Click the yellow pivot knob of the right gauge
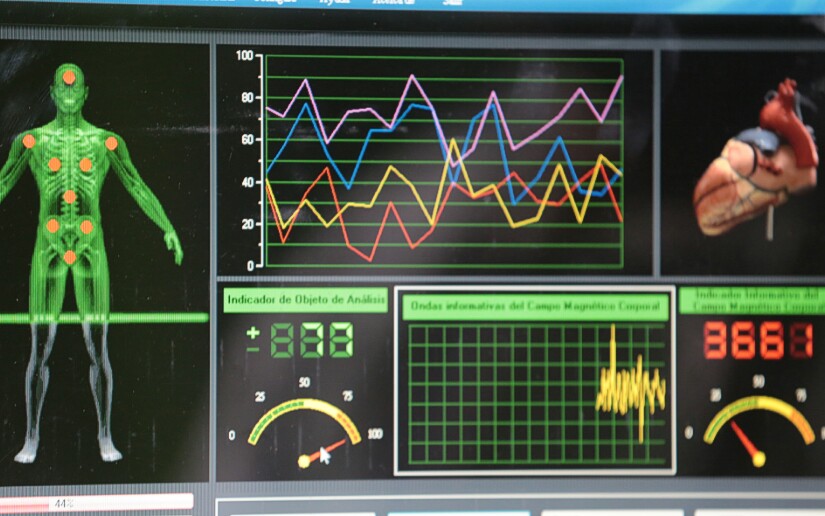The image size is (825, 516). click(758, 460)
